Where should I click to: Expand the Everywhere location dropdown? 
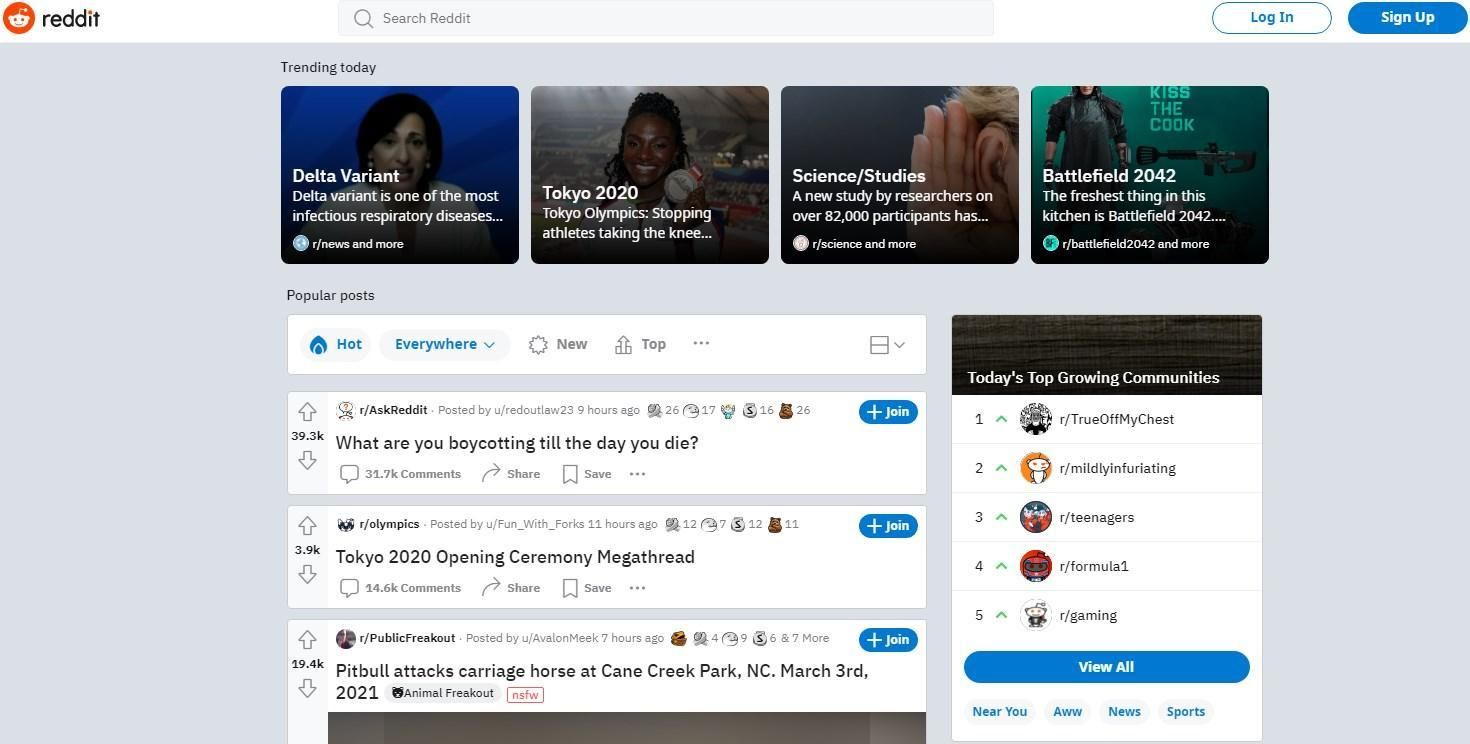(445, 344)
